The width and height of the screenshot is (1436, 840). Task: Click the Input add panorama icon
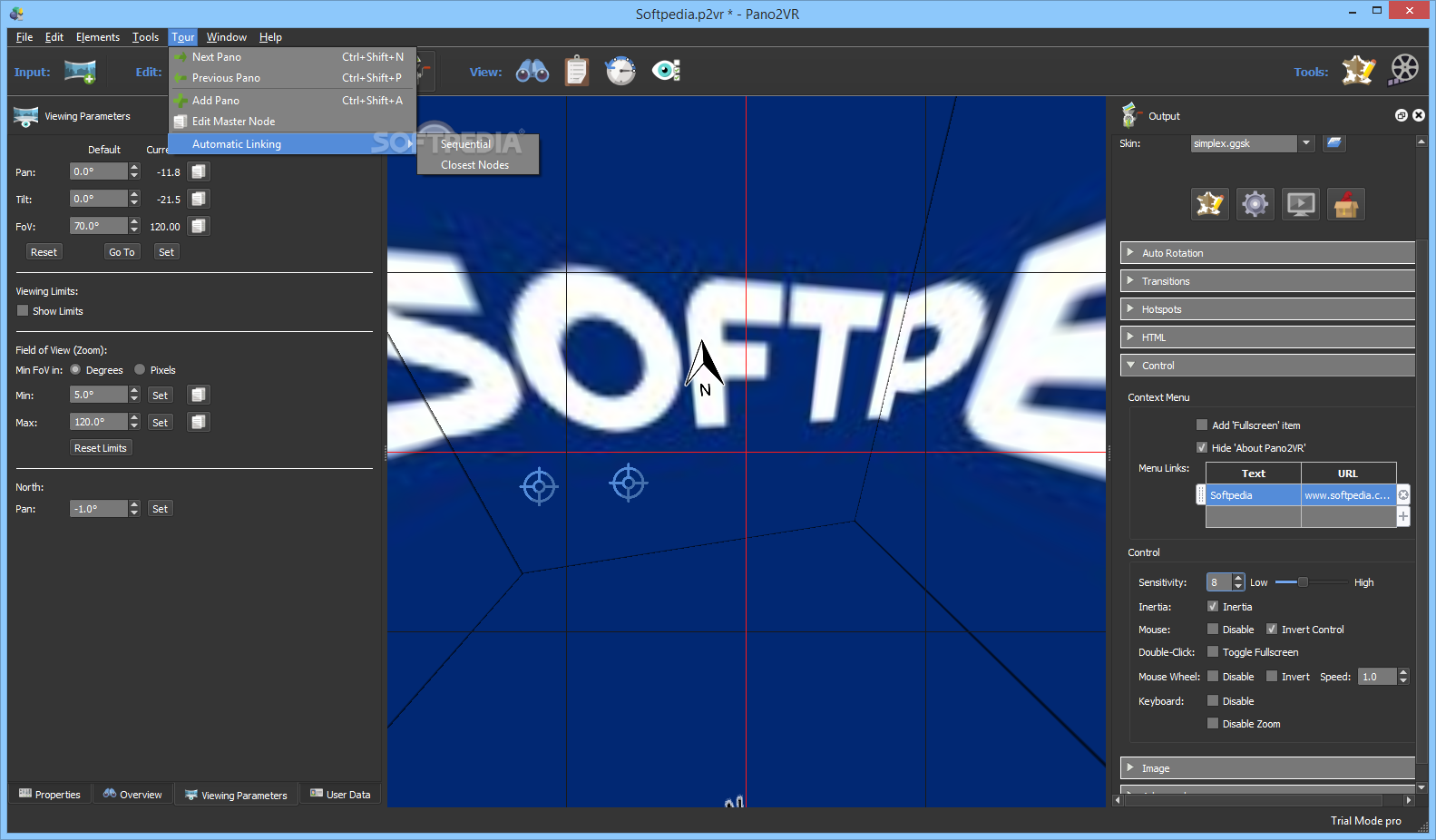pyautogui.click(x=80, y=72)
